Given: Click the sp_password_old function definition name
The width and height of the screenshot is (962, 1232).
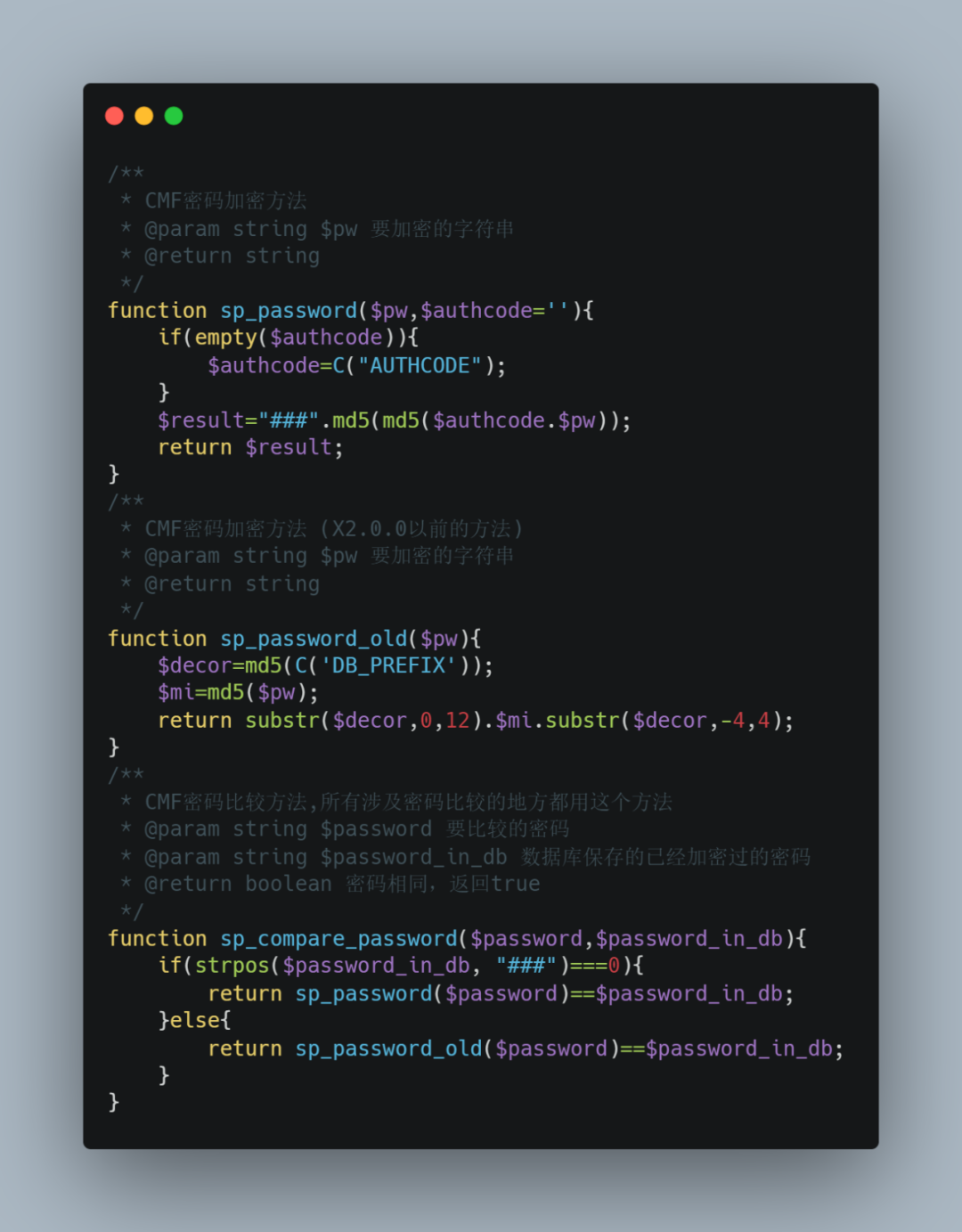Looking at the screenshot, I should pyautogui.click(x=314, y=639).
